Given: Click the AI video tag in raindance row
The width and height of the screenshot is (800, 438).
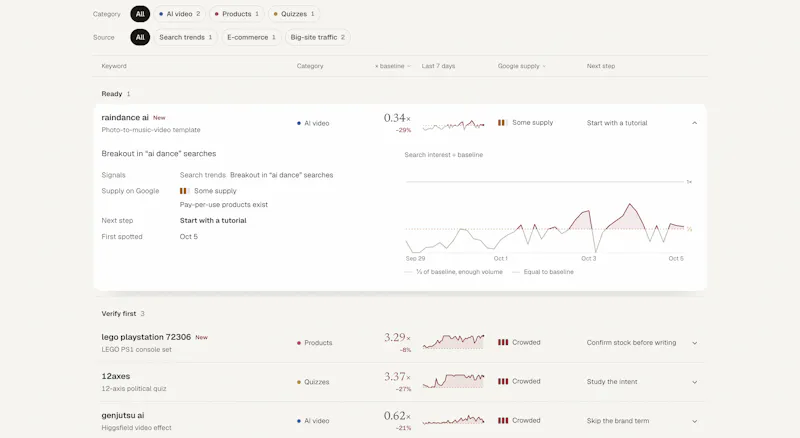Looking at the screenshot, I should click(x=313, y=123).
